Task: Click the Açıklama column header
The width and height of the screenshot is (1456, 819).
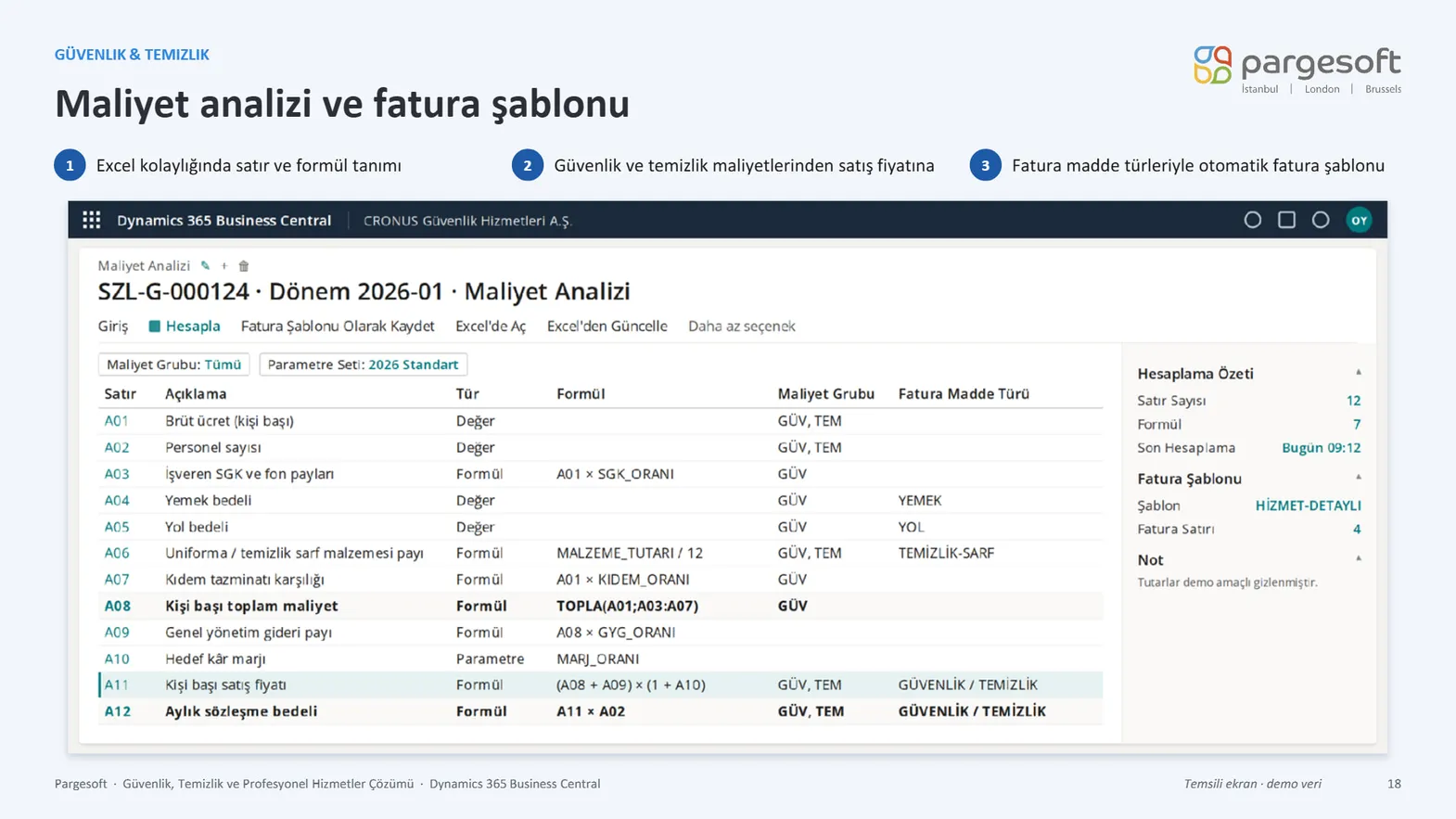Action: 196,394
